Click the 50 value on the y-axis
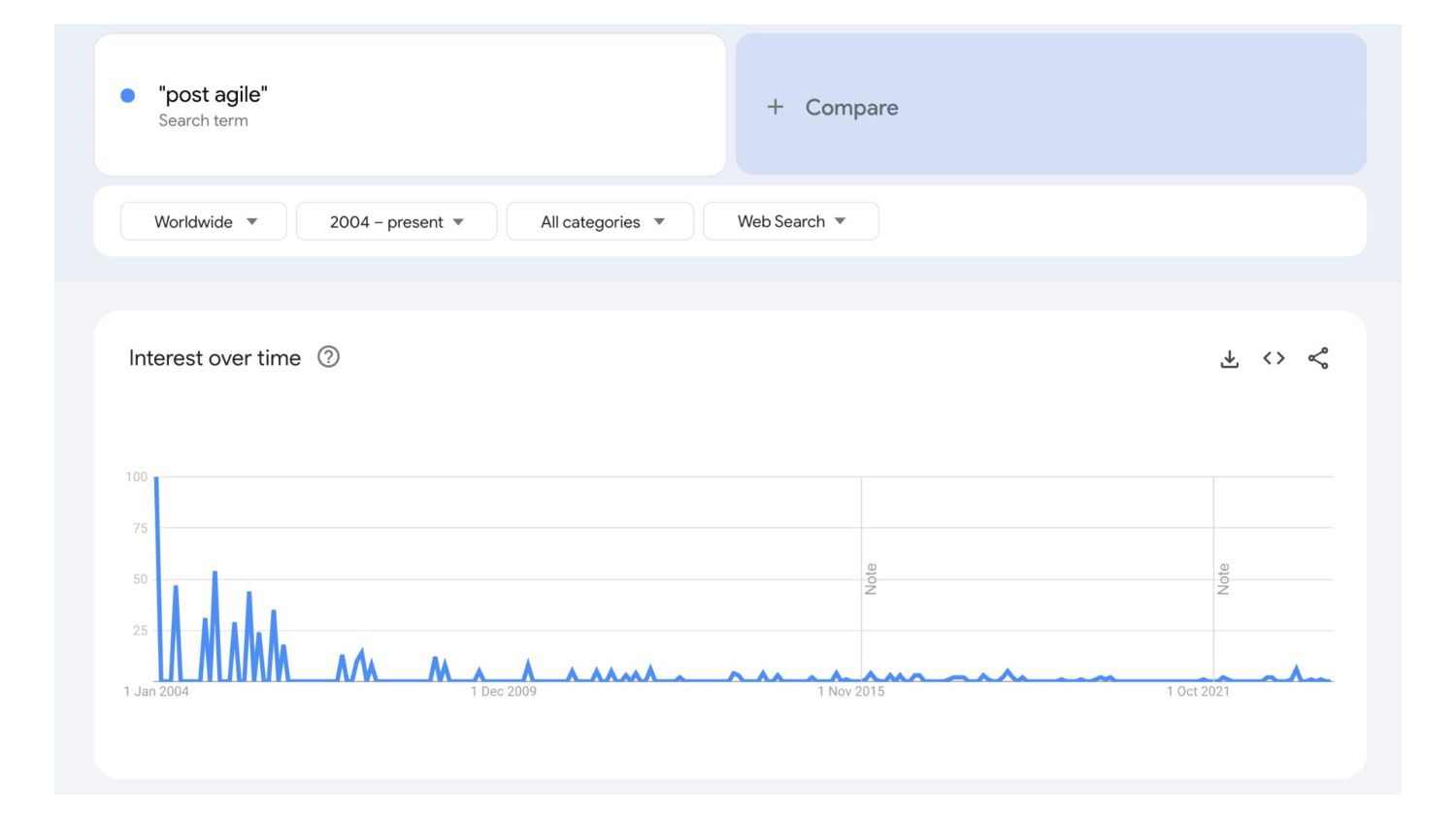This screenshot has width=1456, height=819. [140, 579]
